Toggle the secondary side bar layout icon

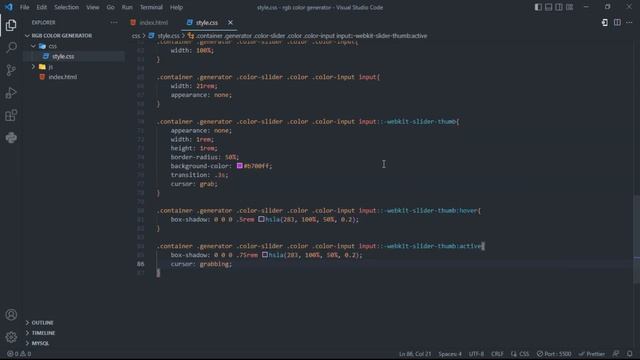[559, 7]
